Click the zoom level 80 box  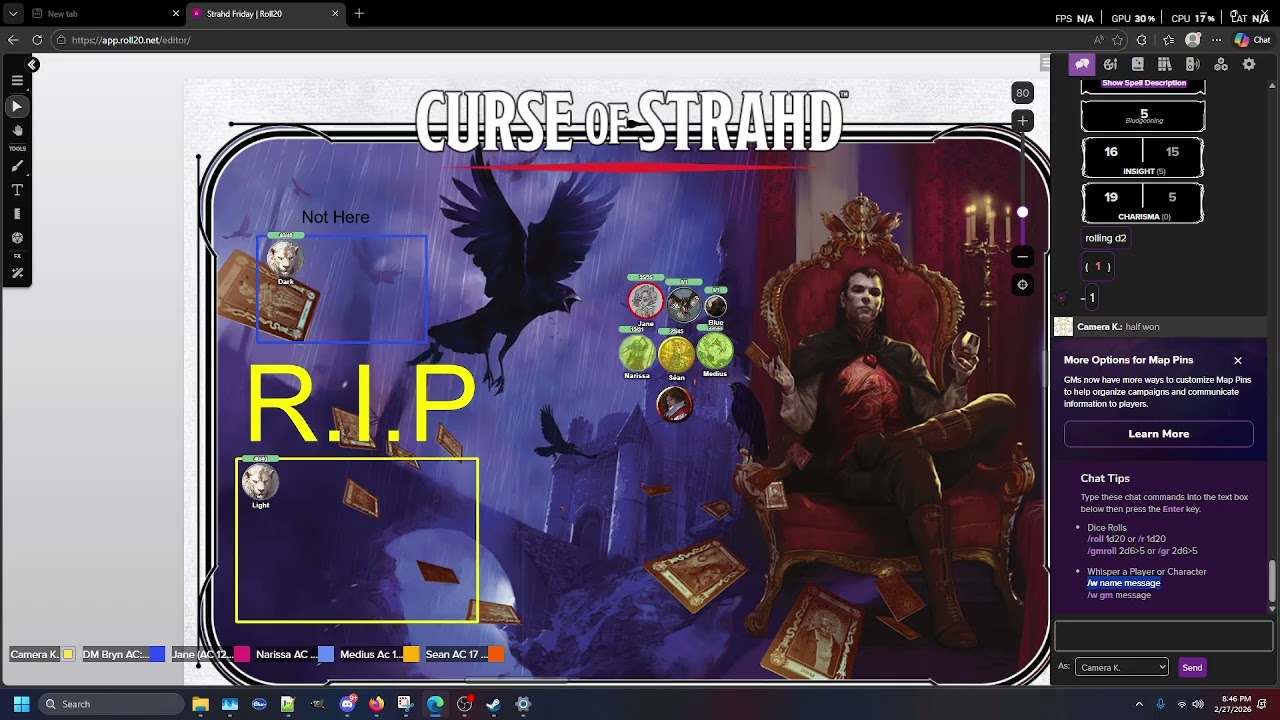tap(1022, 93)
